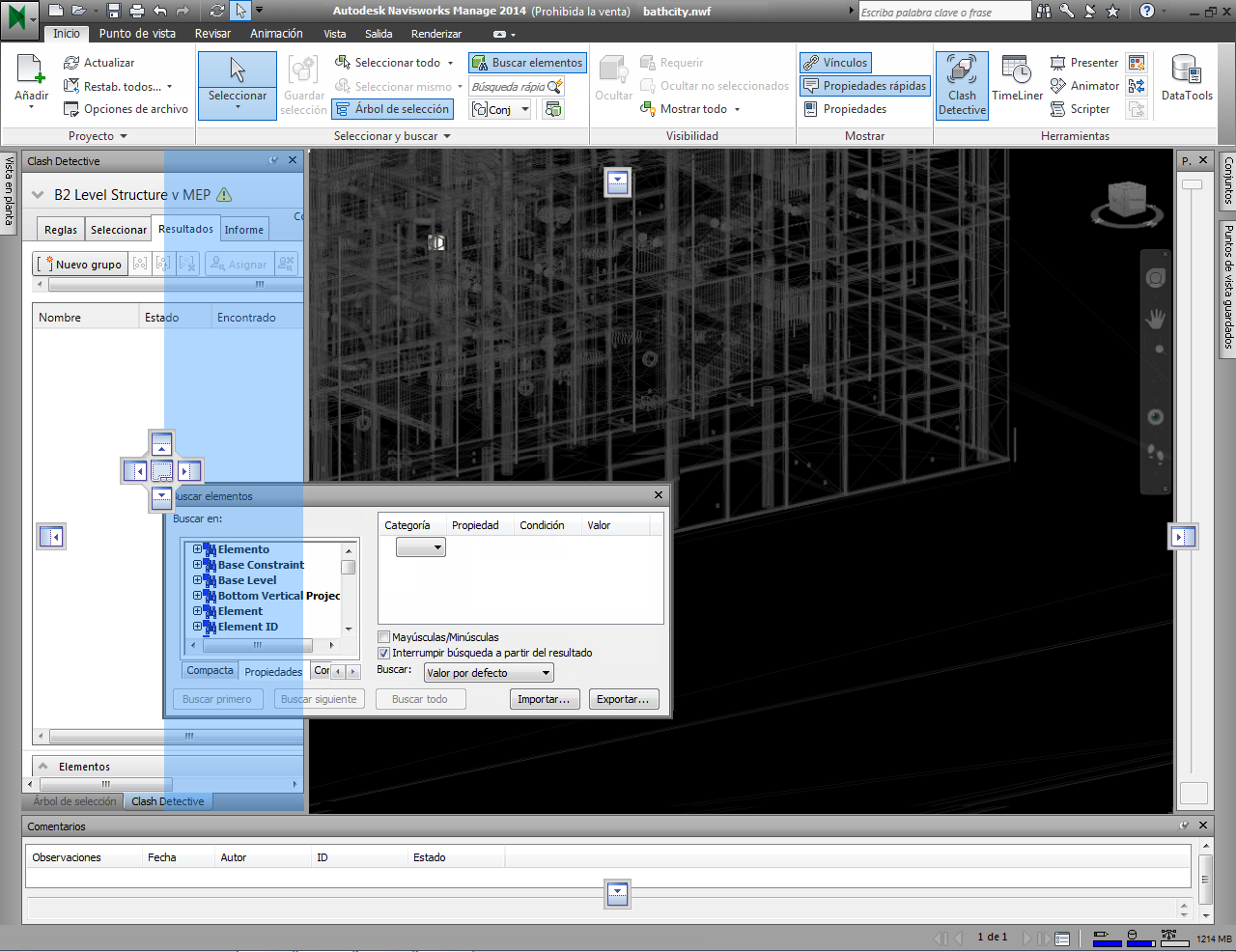
Task: Launch the DataTools icon
Action: pyautogui.click(x=1187, y=79)
